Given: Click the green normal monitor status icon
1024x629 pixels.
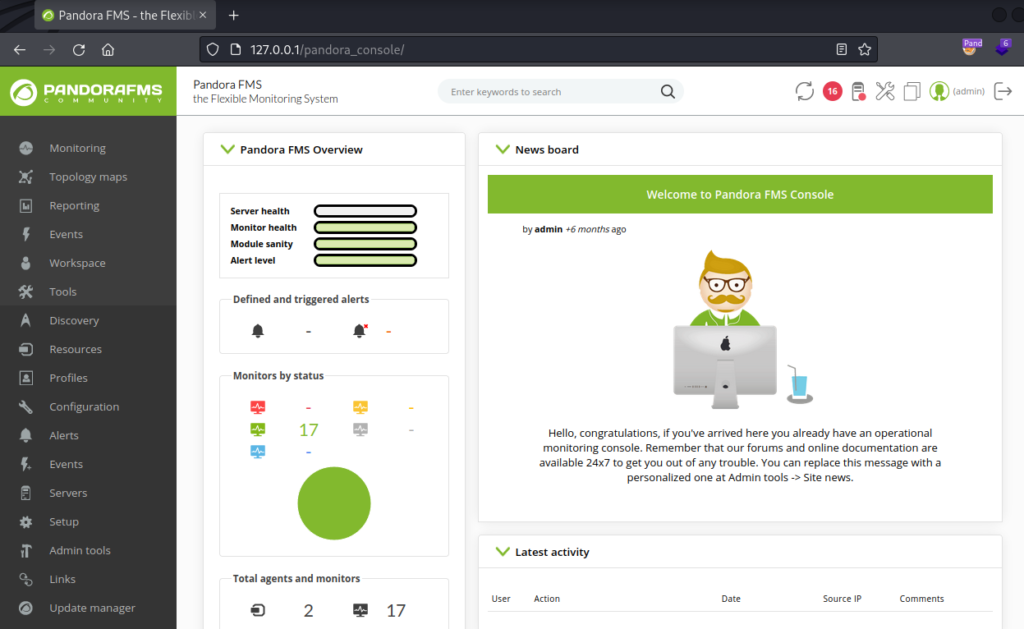Looking at the screenshot, I should coord(258,430).
